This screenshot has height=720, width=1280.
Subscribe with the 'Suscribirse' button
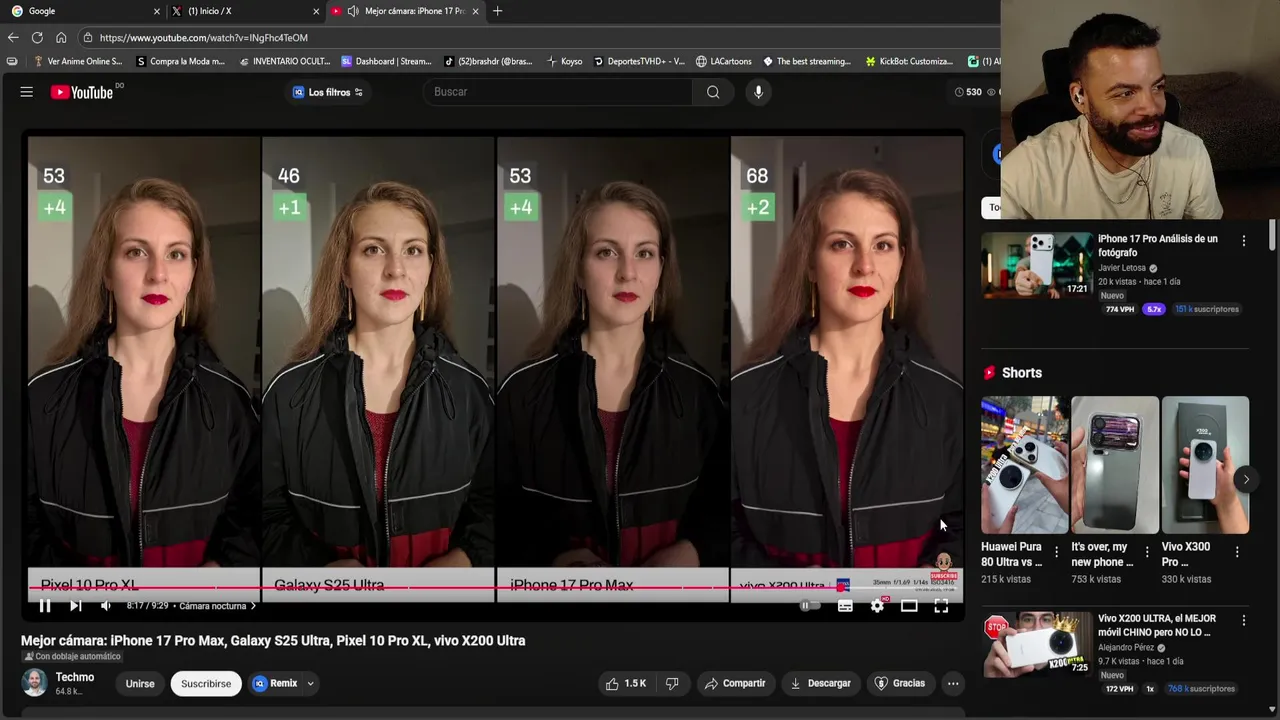click(x=206, y=684)
